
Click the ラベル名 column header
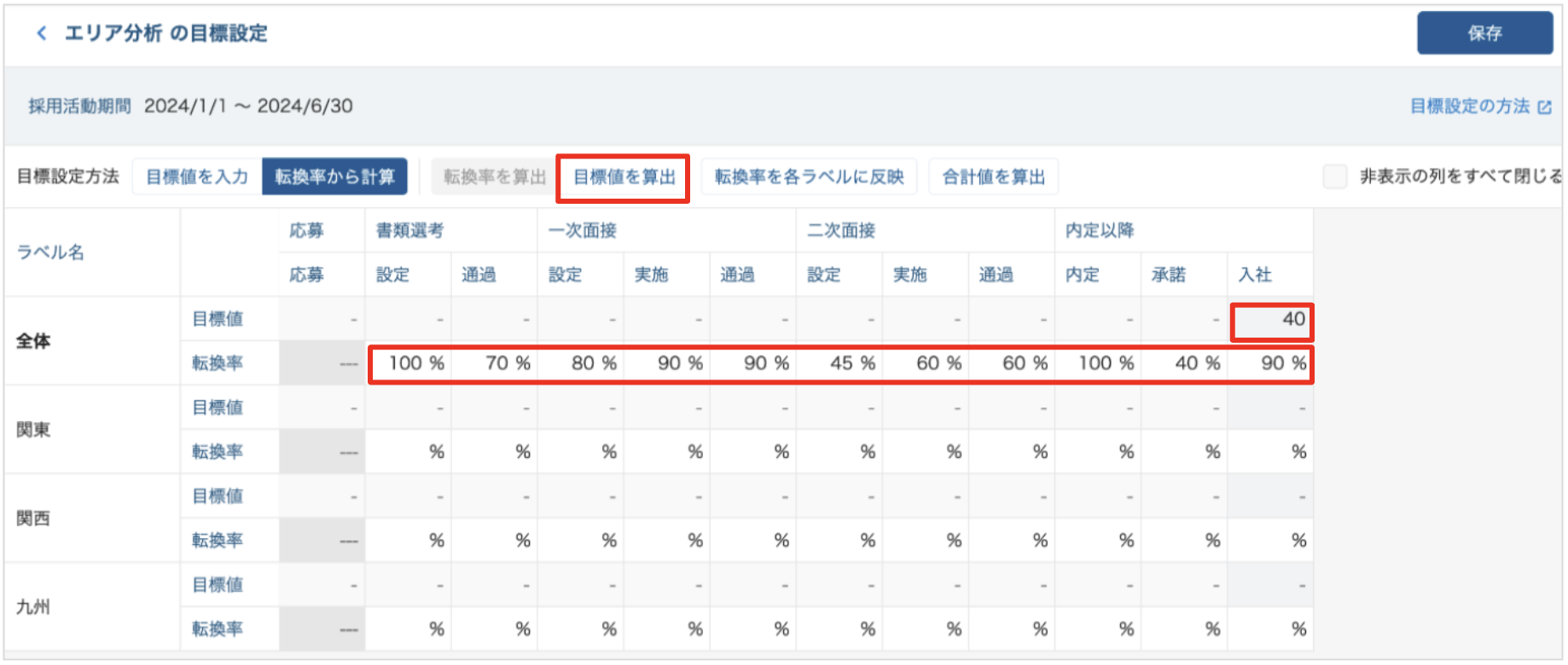(x=50, y=252)
